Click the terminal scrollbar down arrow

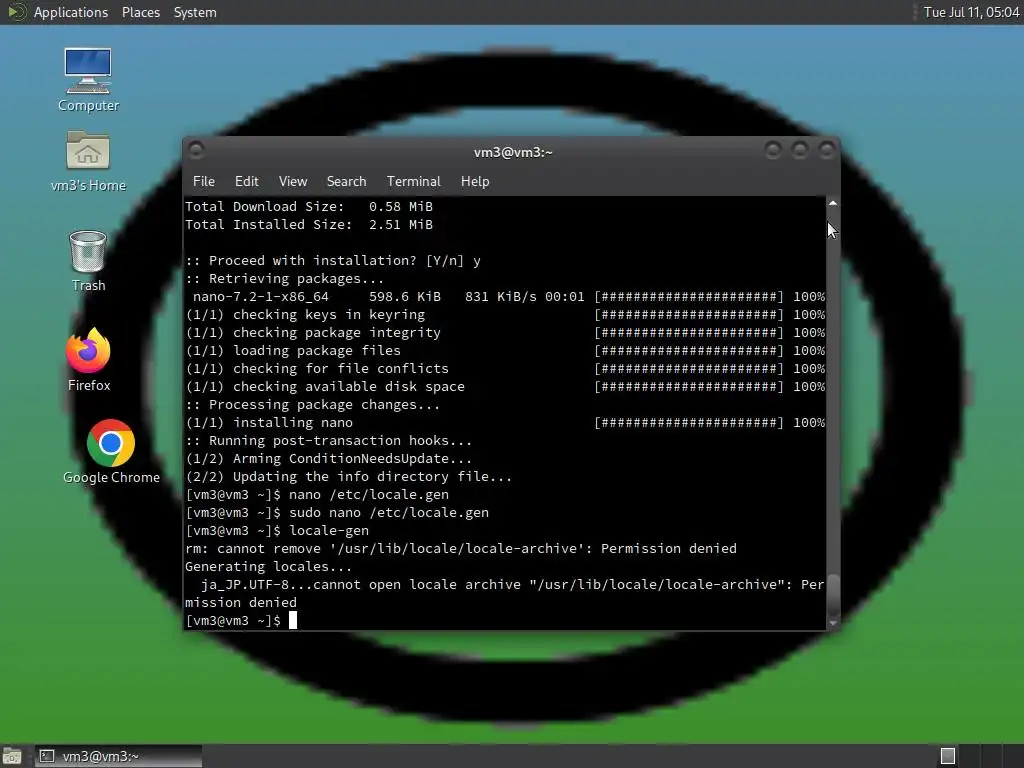click(x=833, y=623)
